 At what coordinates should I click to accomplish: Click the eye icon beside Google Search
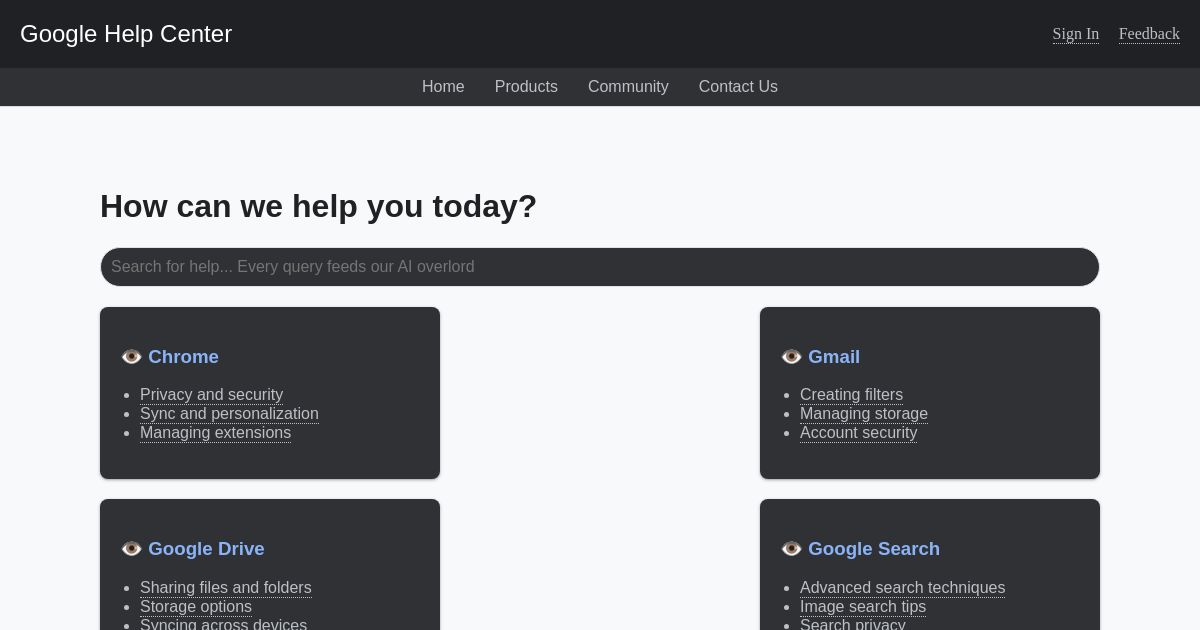click(791, 549)
